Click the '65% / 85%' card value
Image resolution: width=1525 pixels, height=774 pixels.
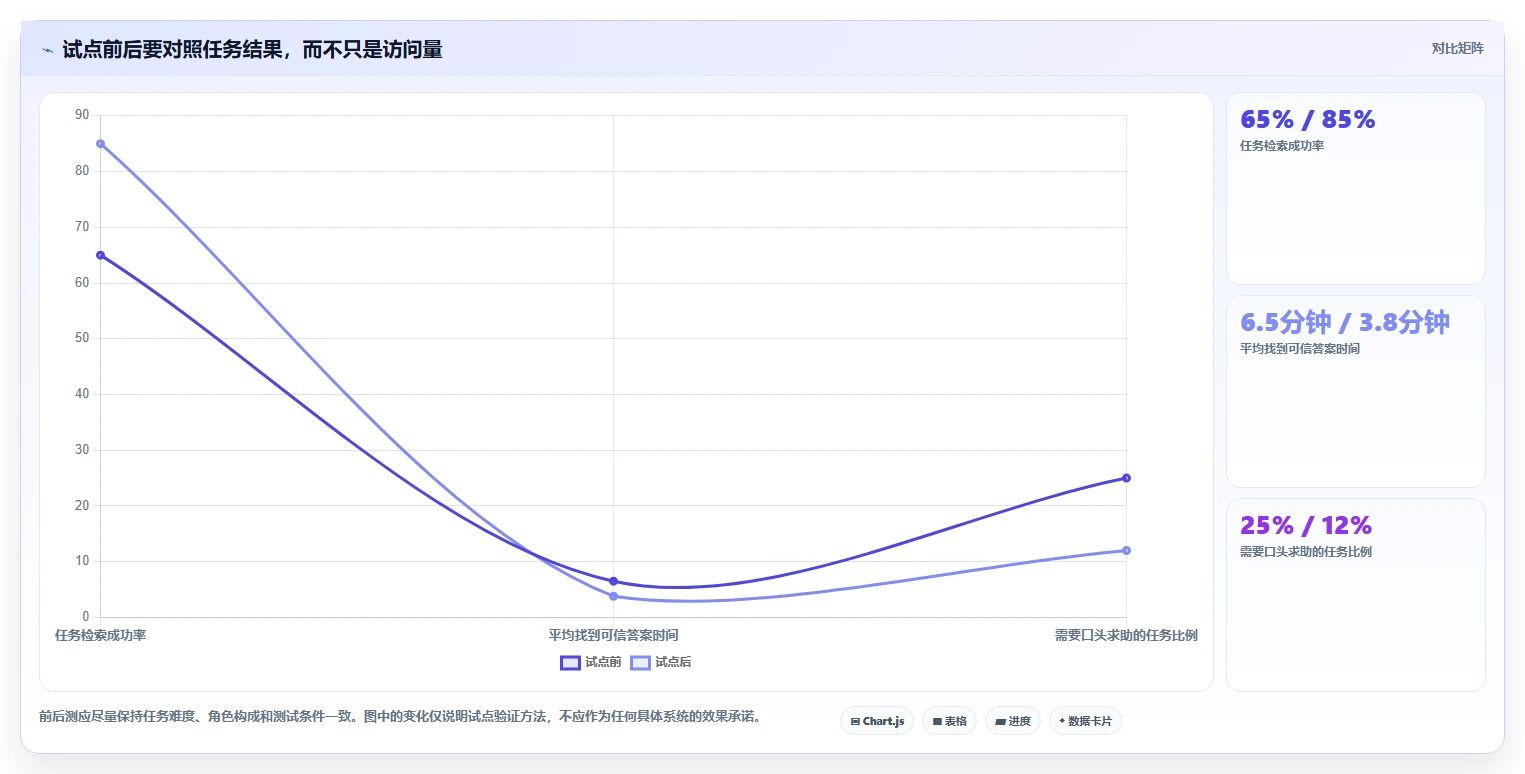coord(1308,119)
